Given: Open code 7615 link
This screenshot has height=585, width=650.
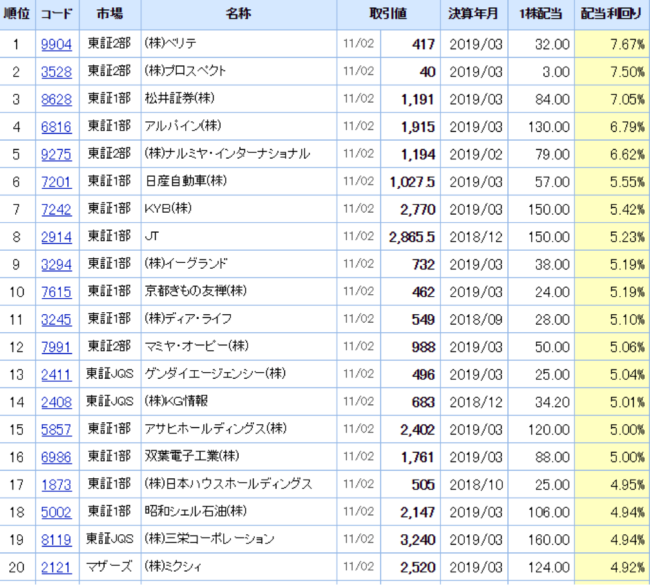Looking at the screenshot, I should [56, 291].
